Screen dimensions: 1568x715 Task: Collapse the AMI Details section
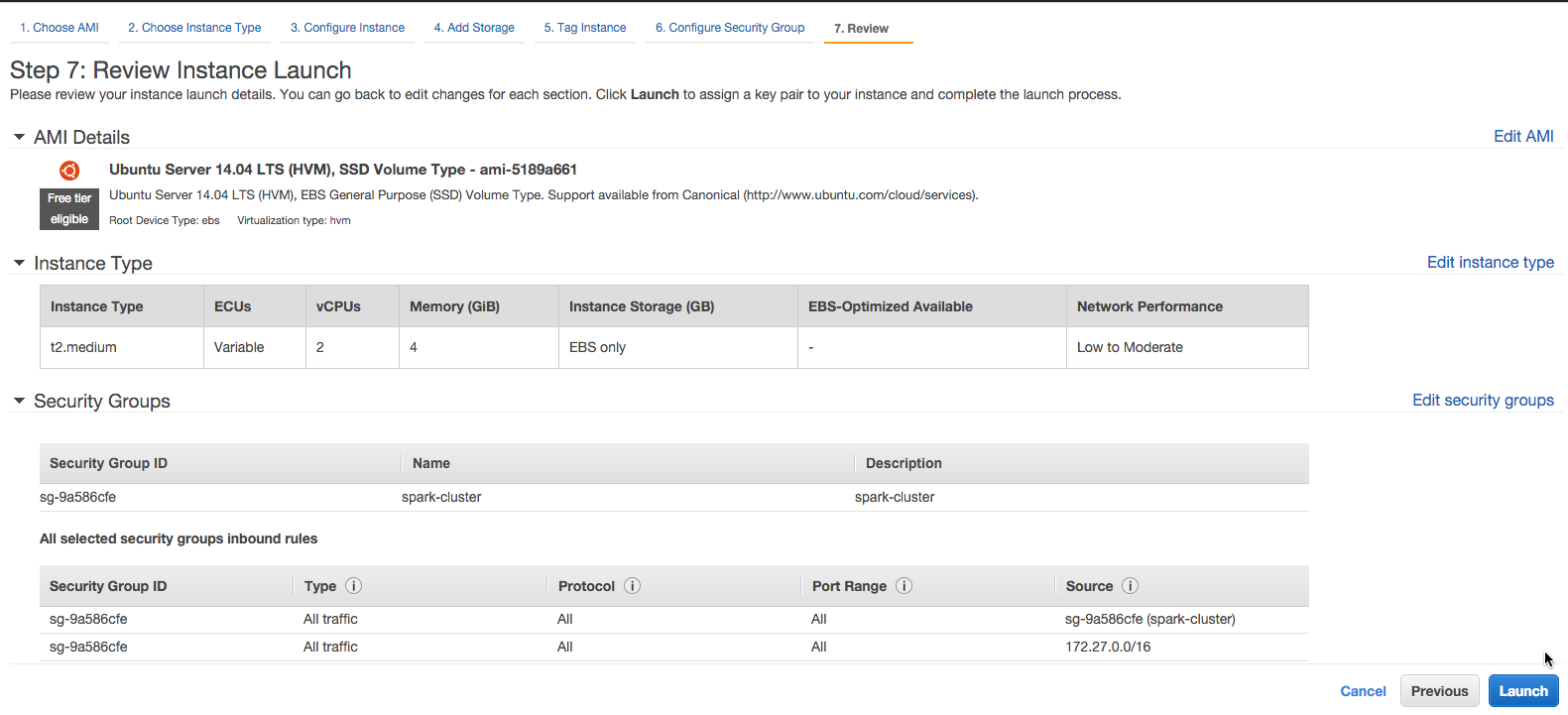(x=19, y=137)
